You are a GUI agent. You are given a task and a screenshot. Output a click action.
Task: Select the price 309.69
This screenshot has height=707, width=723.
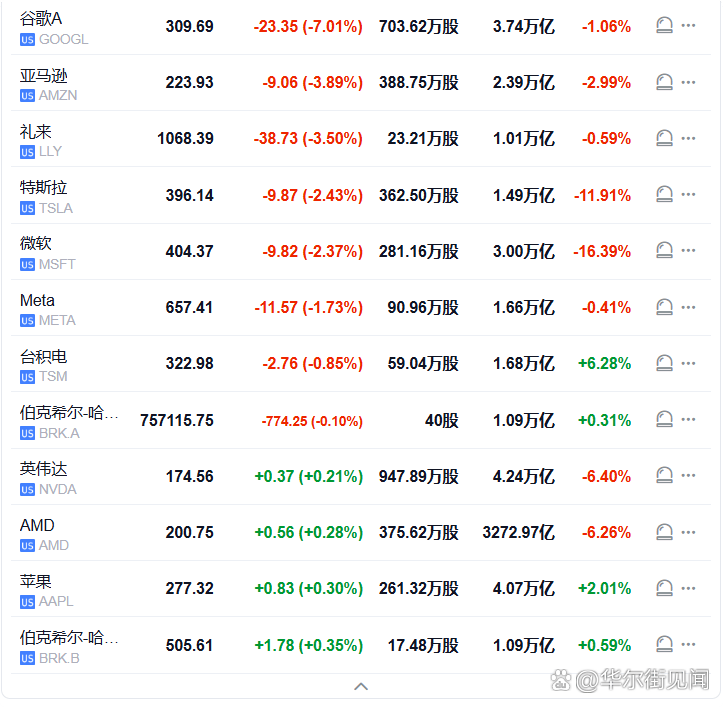190,26
